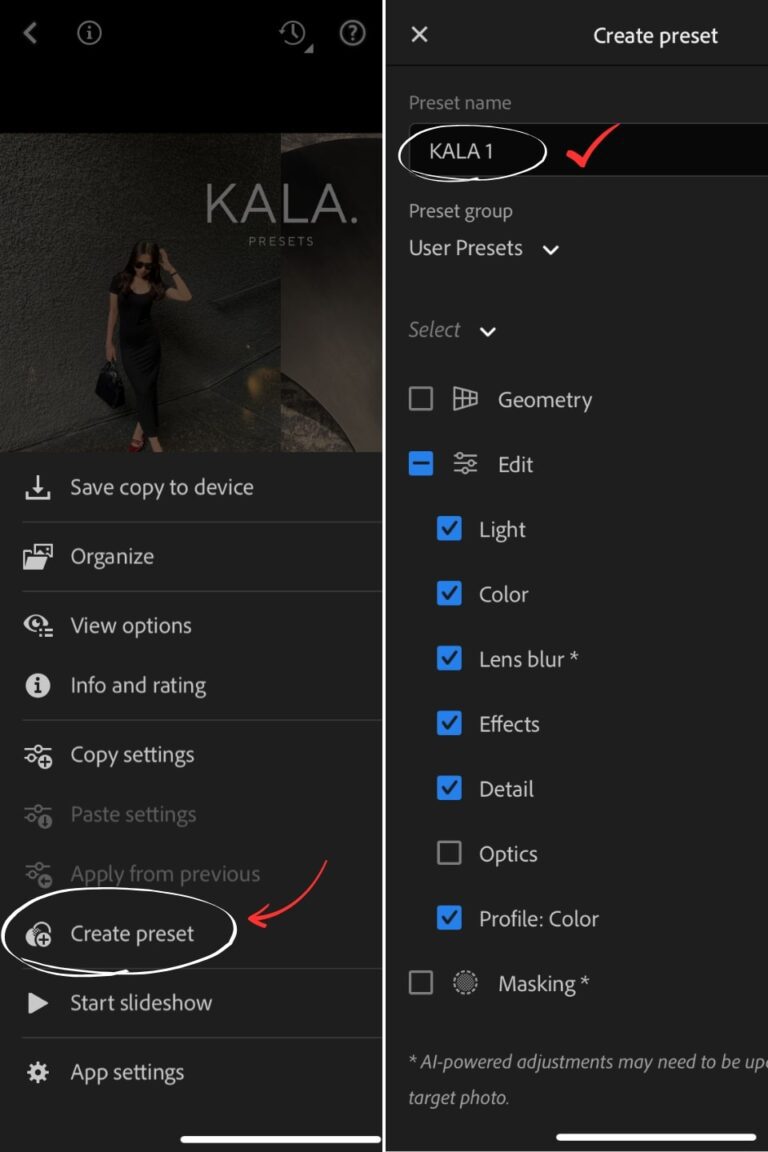This screenshot has height=1152, width=768.
Task: Open the version history clock icon
Action: [x=293, y=34]
